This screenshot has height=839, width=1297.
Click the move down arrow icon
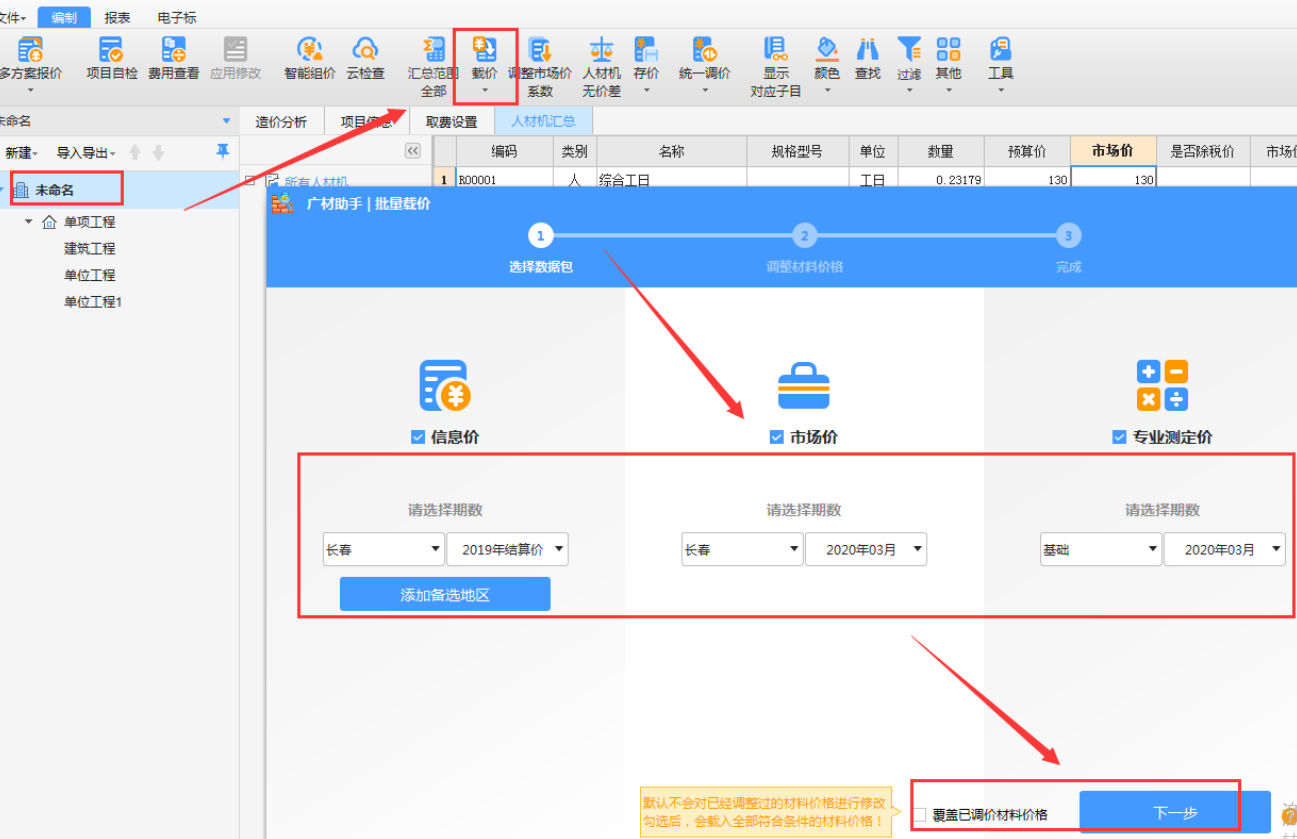click(x=158, y=153)
